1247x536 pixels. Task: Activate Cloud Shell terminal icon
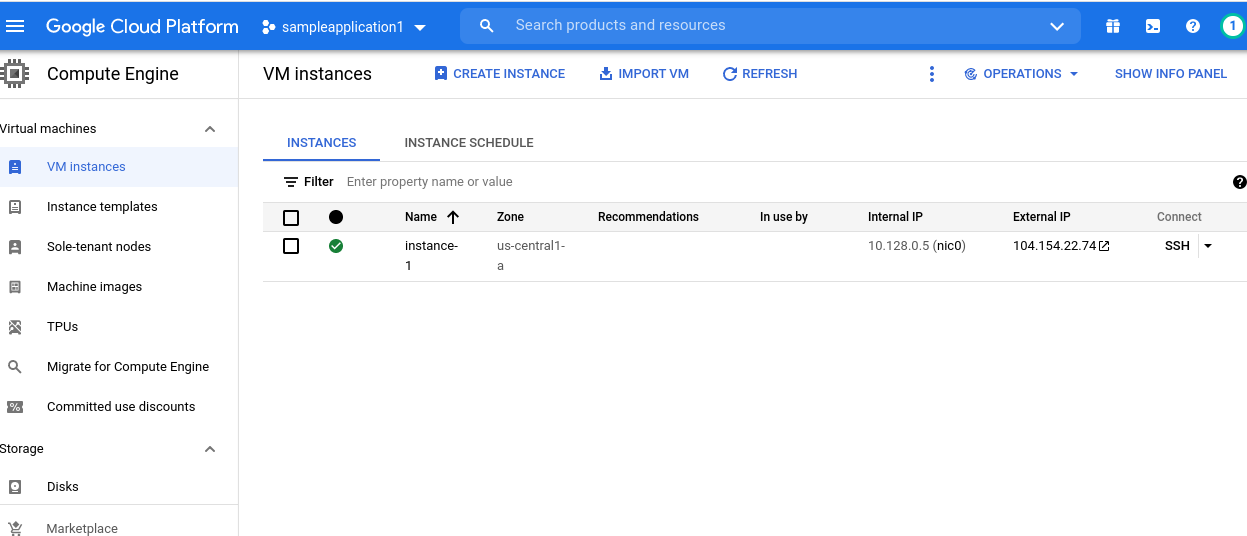point(1153,26)
